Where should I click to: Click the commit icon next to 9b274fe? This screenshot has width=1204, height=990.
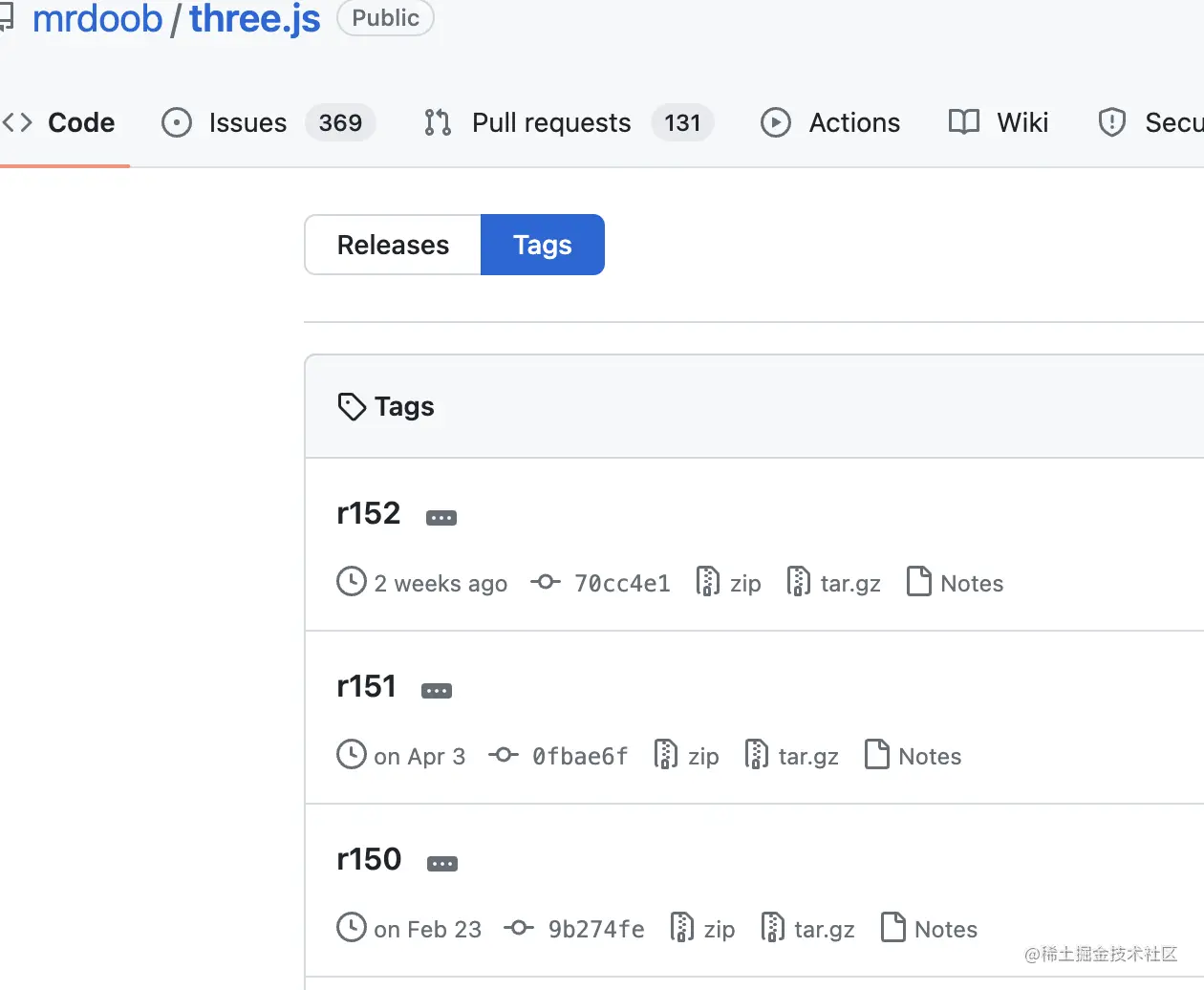(519, 928)
